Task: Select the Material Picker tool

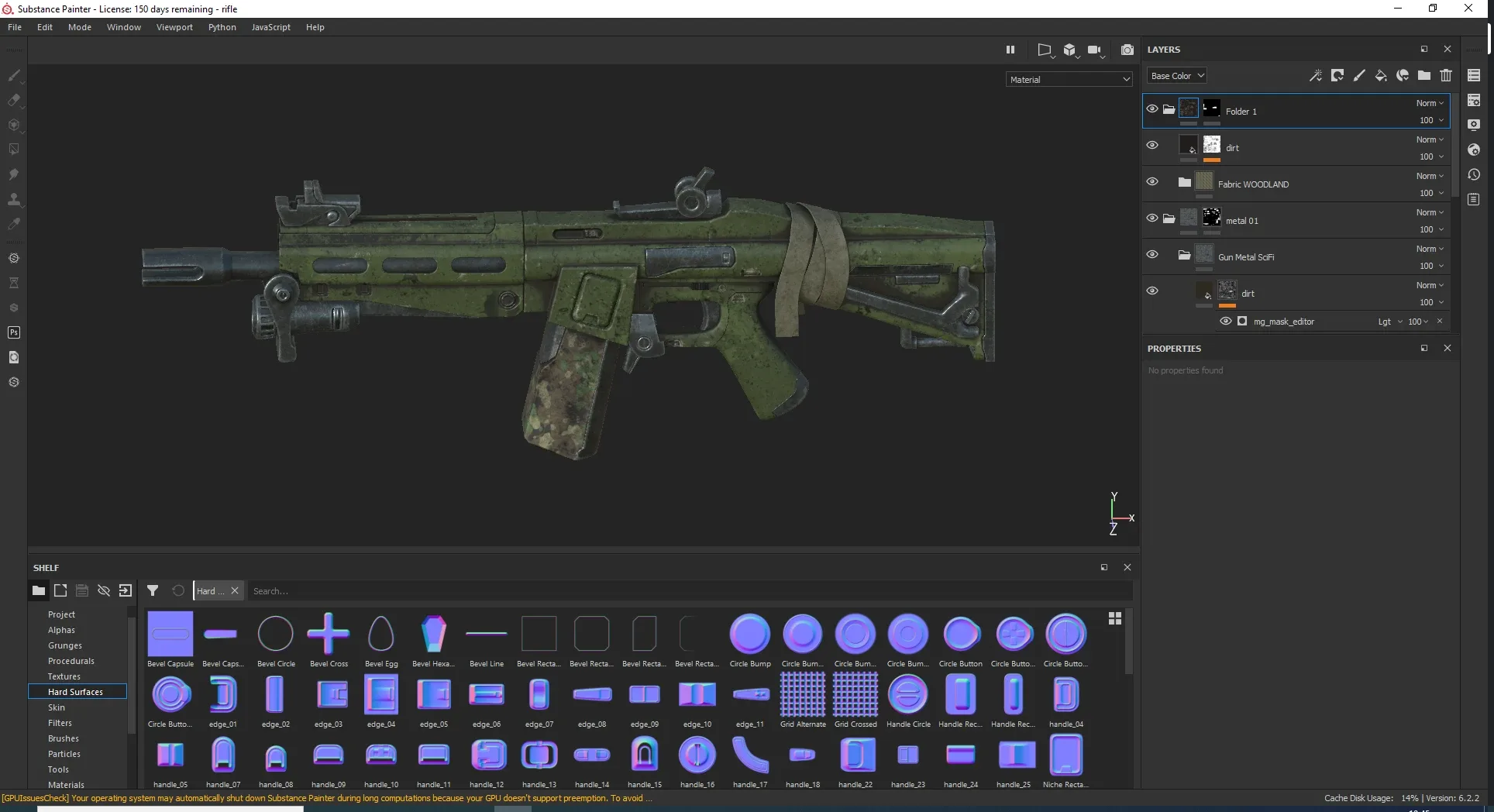Action: click(x=14, y=224)
